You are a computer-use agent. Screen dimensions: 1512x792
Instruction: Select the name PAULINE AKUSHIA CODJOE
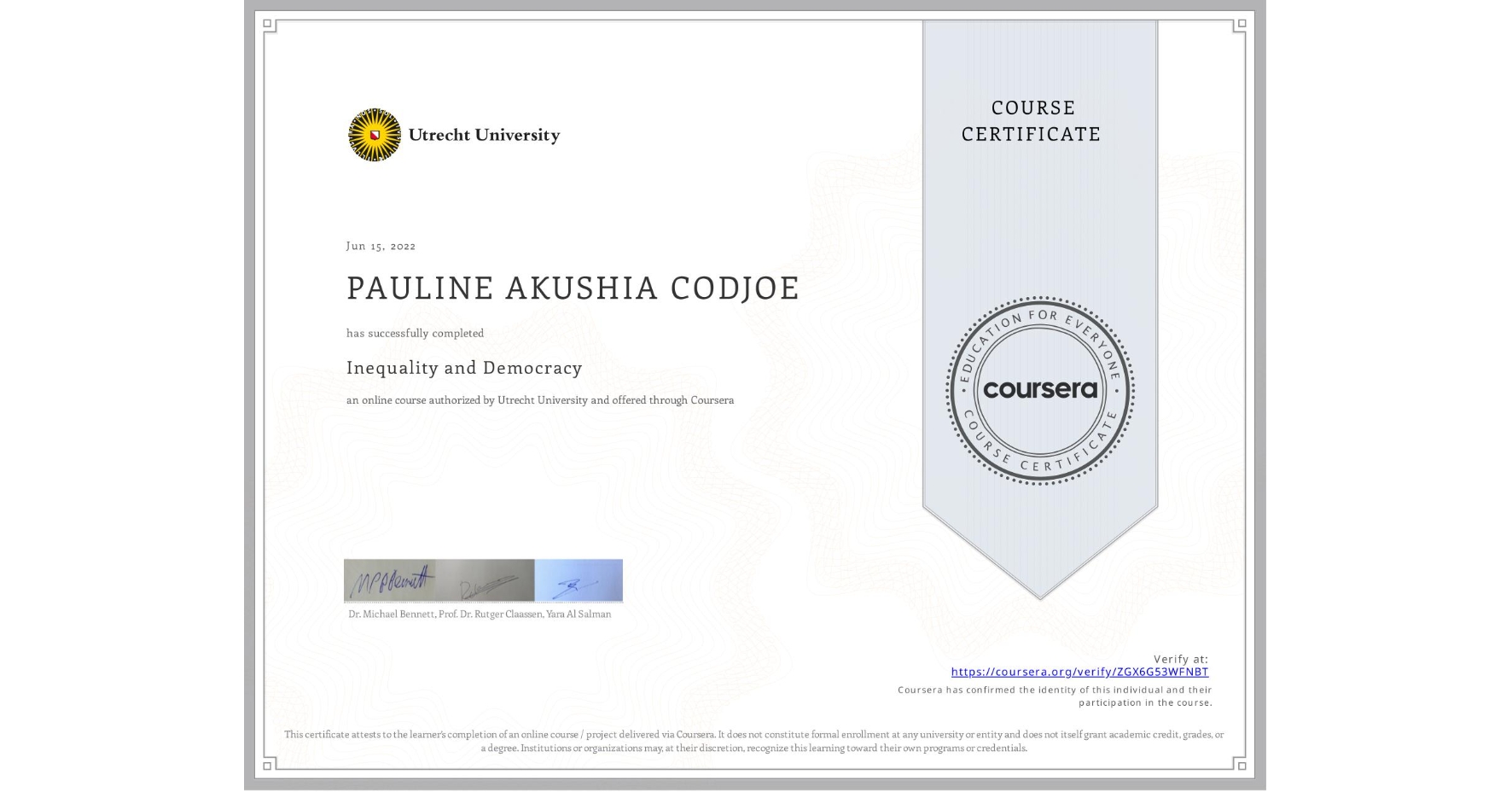click(x=573, y=288)
